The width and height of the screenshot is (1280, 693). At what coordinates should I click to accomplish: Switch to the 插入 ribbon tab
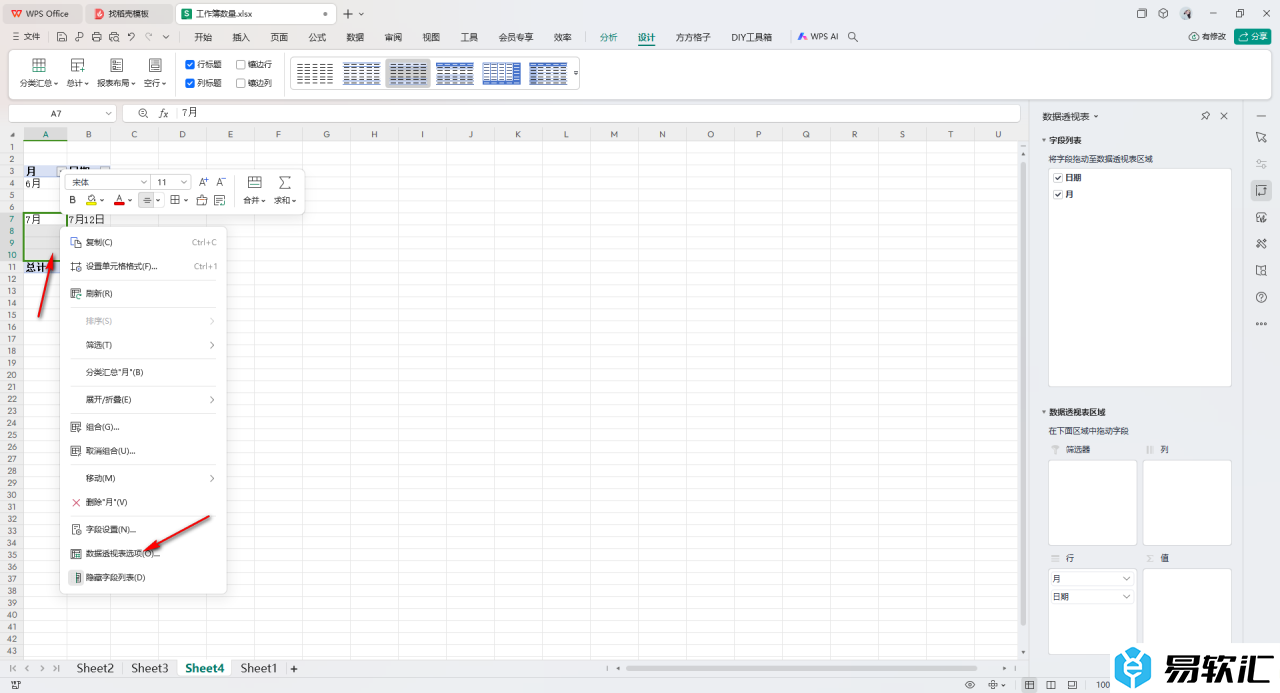(x=241, y=37)
